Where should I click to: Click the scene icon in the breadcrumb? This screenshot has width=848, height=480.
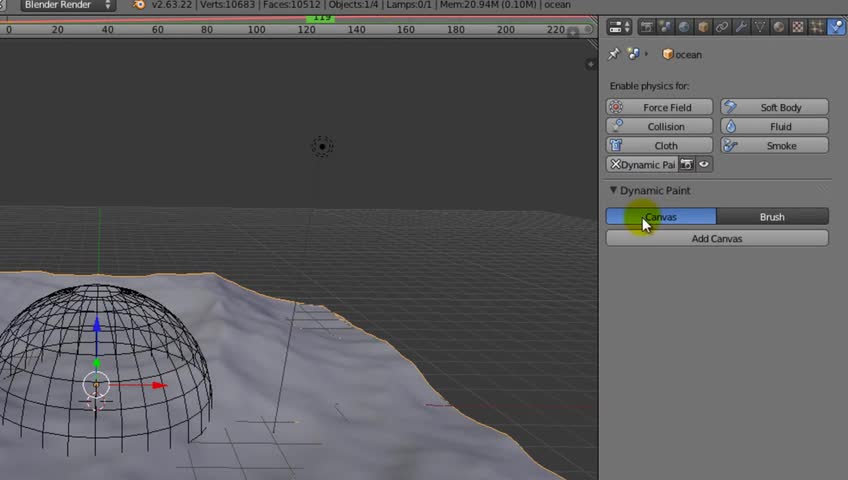pyautogui.click(x=633, y=54)
